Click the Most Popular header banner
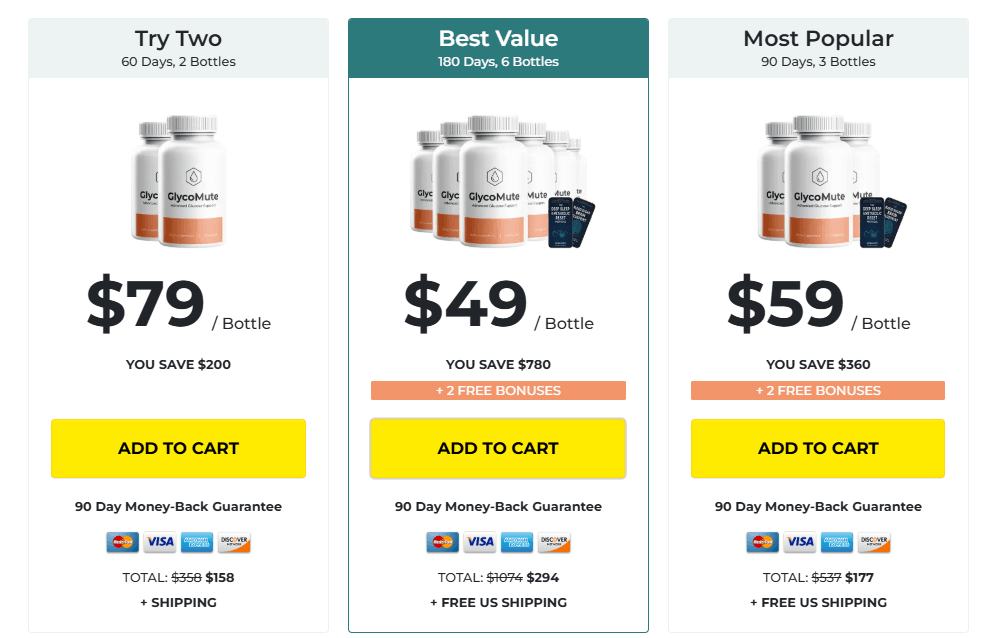 817,46
